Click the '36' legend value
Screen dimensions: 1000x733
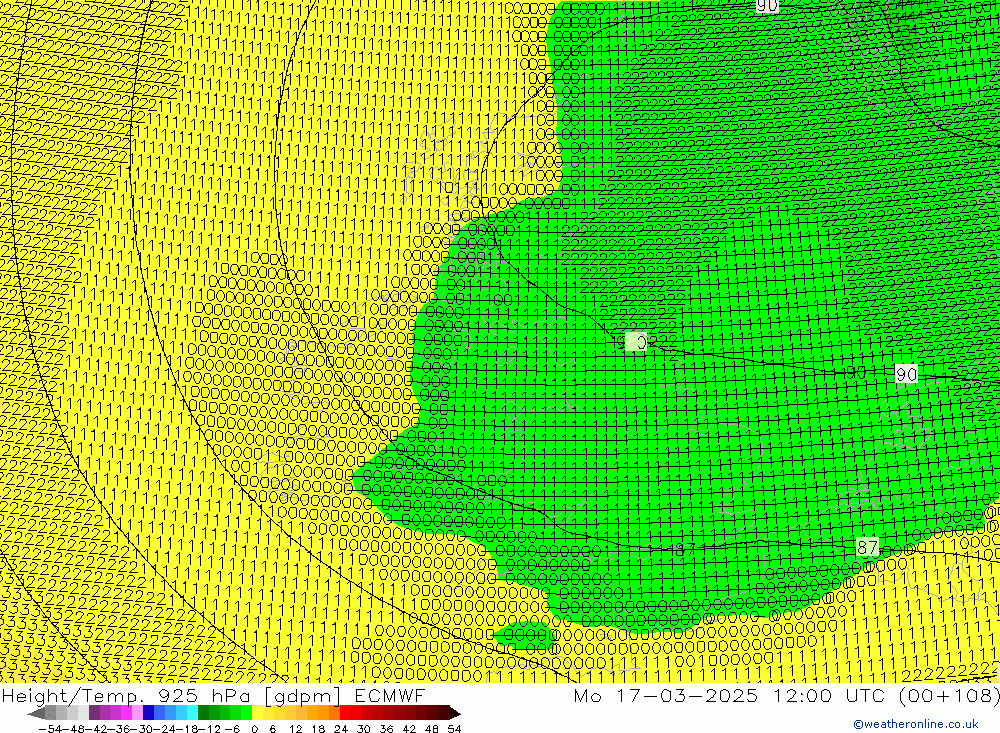click(x=386, y=729)
